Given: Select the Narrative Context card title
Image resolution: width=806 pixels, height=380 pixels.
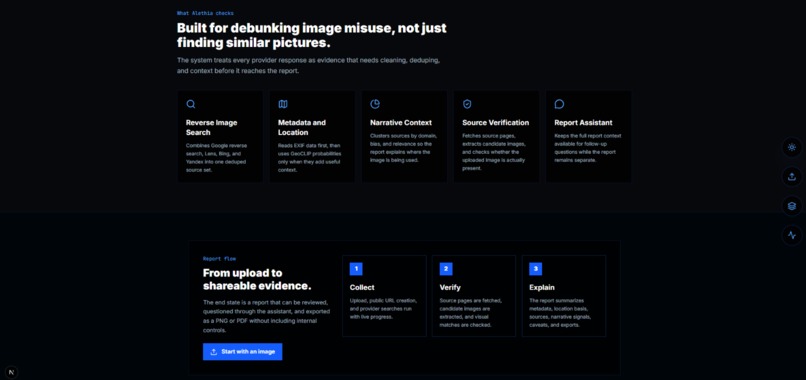Looking at the screenshot, I should 401,123.
